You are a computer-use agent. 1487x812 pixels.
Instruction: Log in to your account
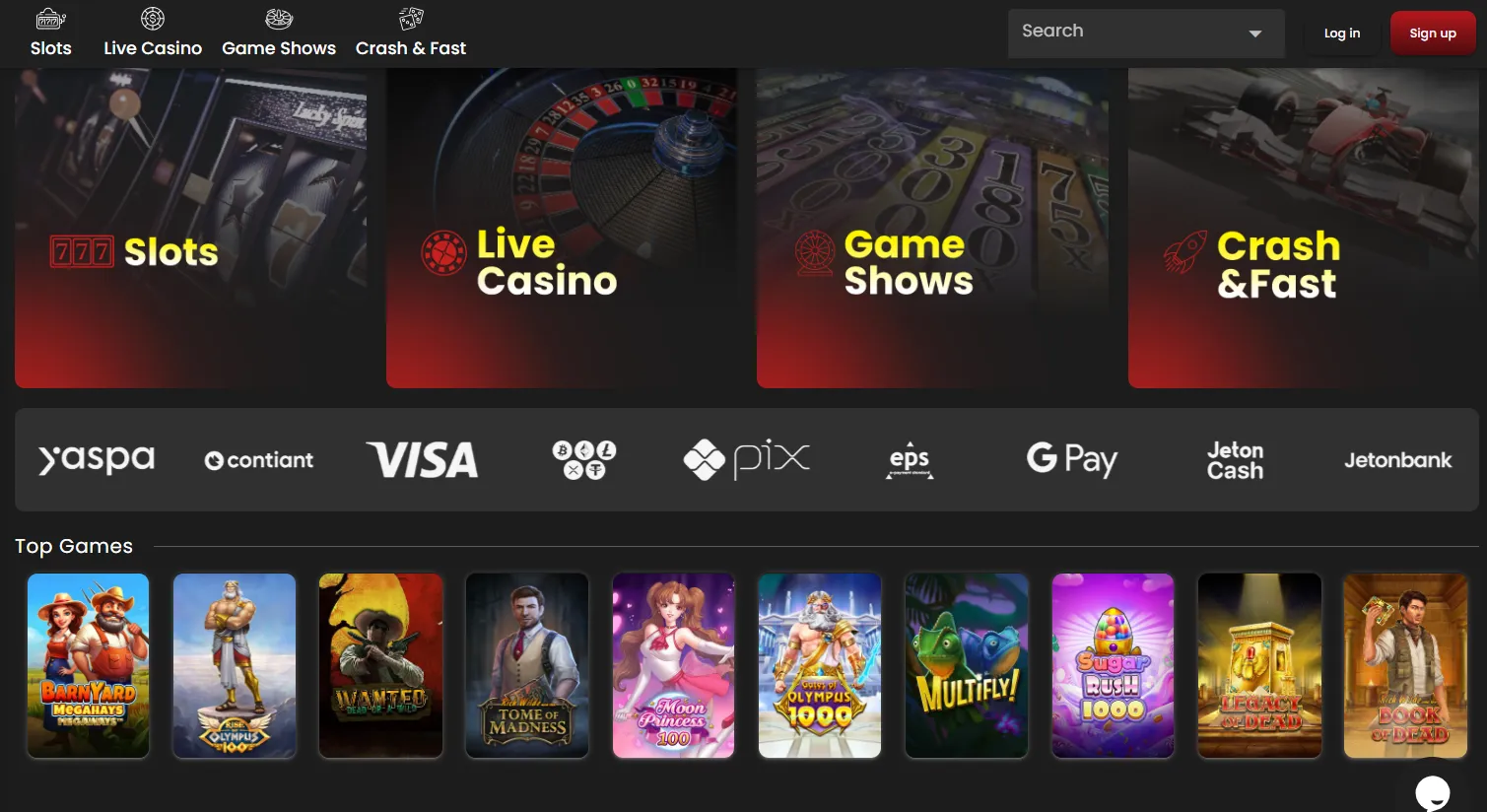point(1342,34)
